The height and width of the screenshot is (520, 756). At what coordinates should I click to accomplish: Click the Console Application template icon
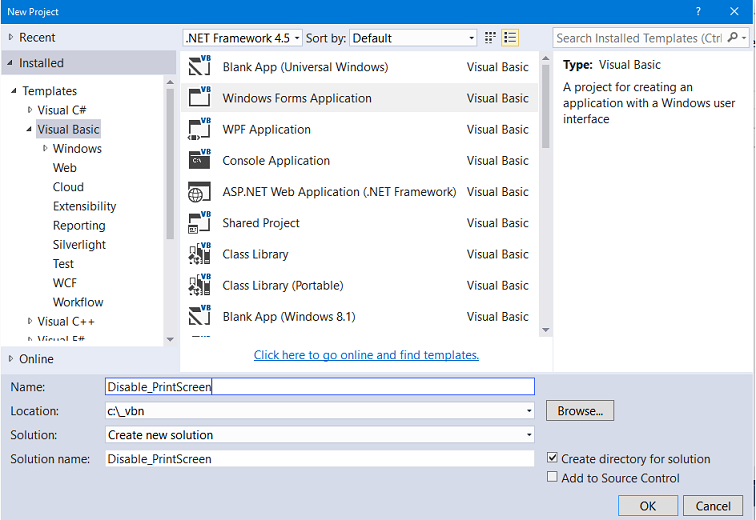click(x=200, y=160)
